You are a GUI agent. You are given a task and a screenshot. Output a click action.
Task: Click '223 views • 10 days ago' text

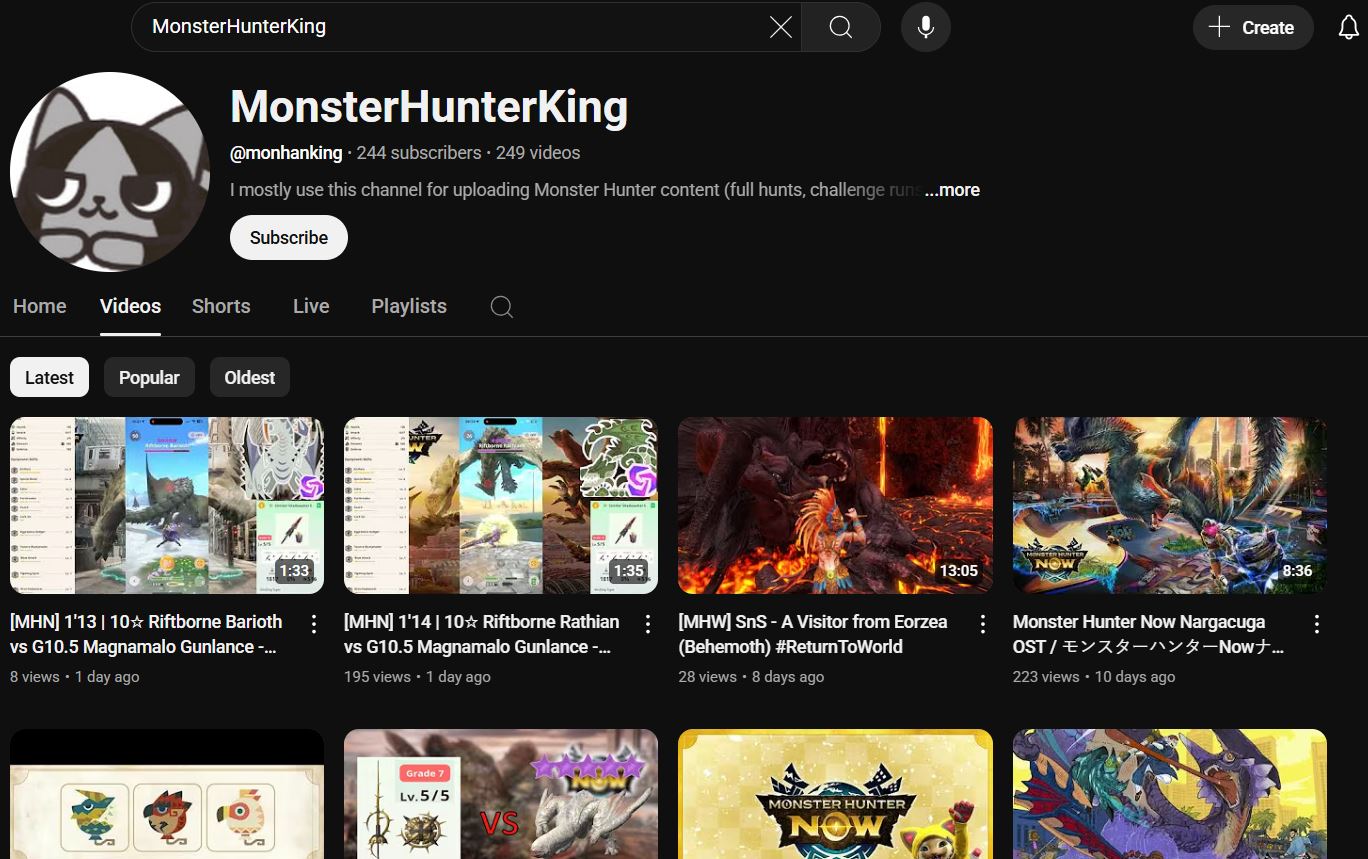(1094, 677)
